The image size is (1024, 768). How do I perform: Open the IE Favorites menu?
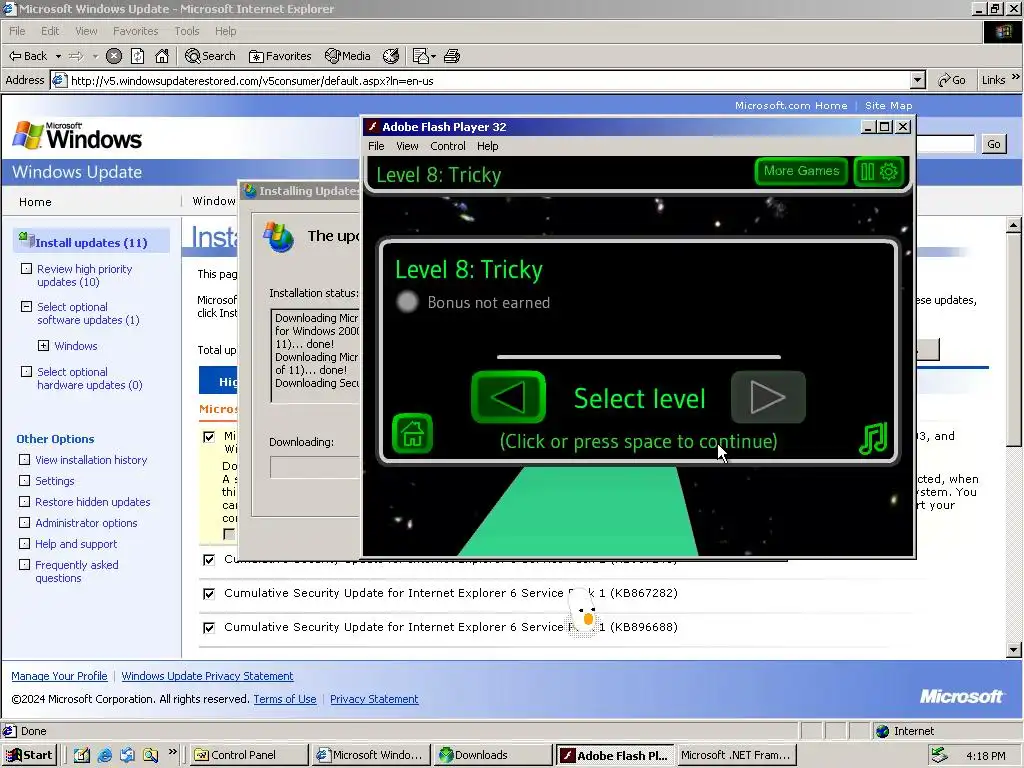coord(135,31)
